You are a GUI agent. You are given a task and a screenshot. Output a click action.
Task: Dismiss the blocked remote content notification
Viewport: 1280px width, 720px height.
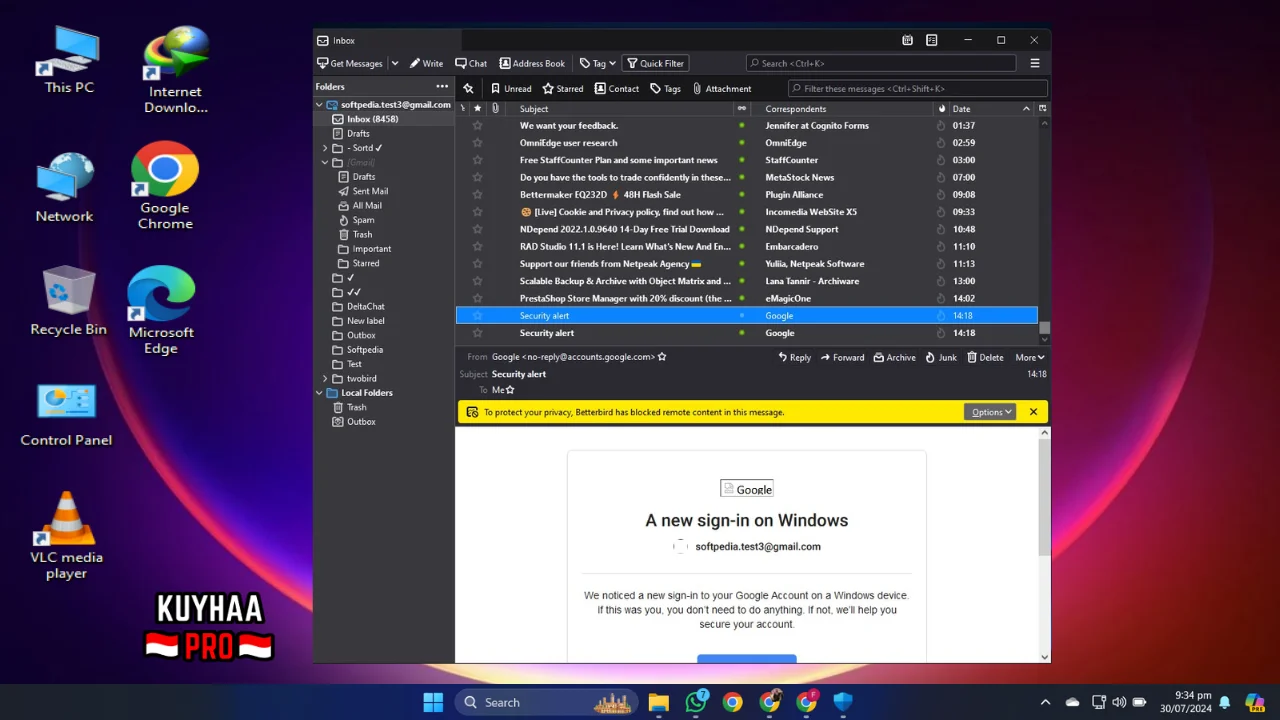pos(1033,412)
